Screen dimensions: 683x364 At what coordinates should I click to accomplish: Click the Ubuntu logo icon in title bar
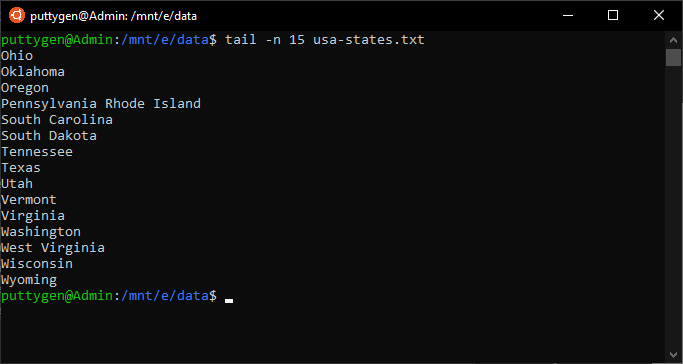click(x=17, y=16)
